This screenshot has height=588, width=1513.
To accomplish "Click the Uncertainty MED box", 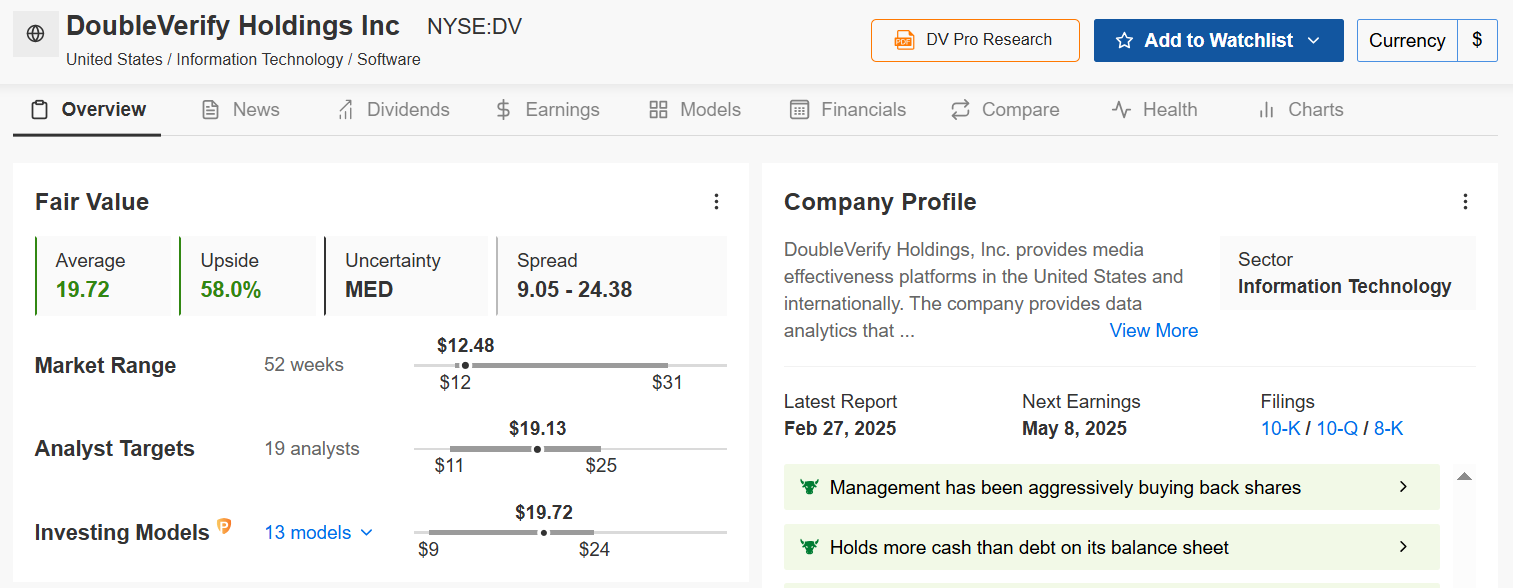I will [x=406, y=276].
